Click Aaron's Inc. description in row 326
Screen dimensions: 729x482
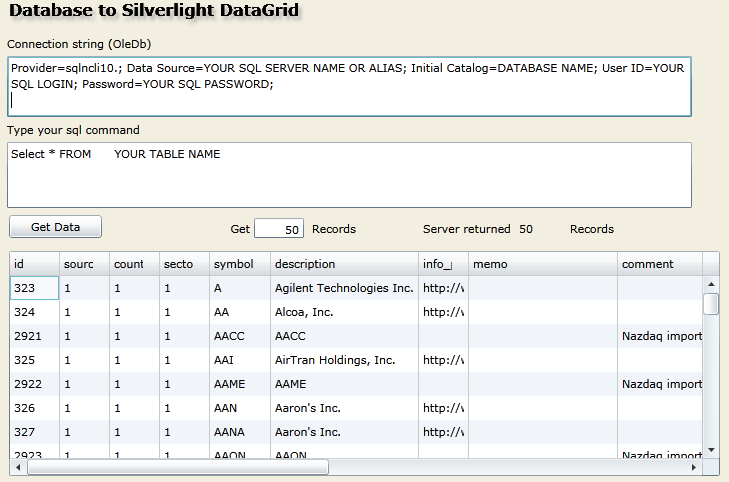344,408
